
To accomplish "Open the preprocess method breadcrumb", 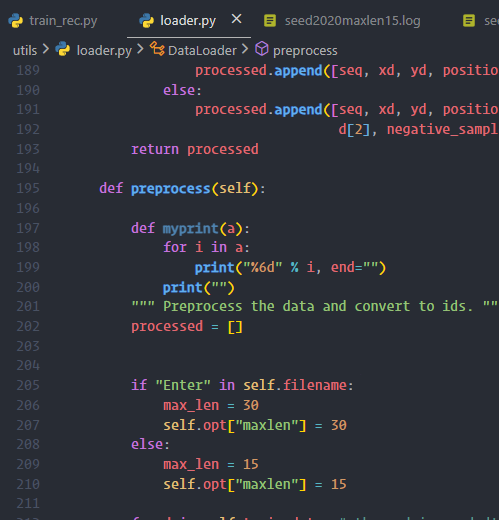I will tap(305, 51).
